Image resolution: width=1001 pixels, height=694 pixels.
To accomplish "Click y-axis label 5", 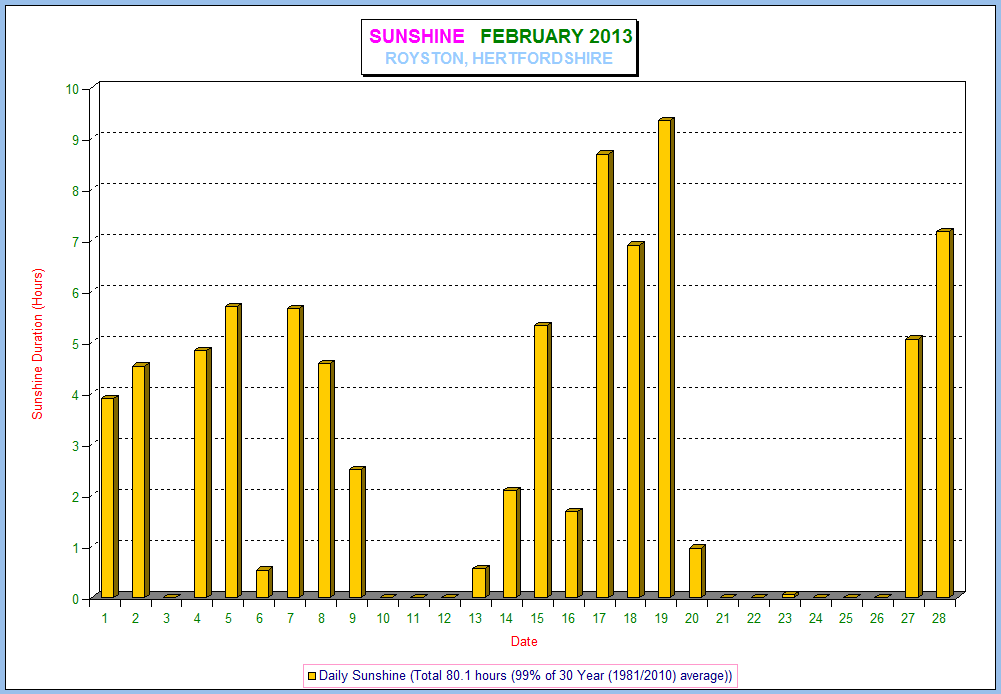I will click(x=76, y=344).
